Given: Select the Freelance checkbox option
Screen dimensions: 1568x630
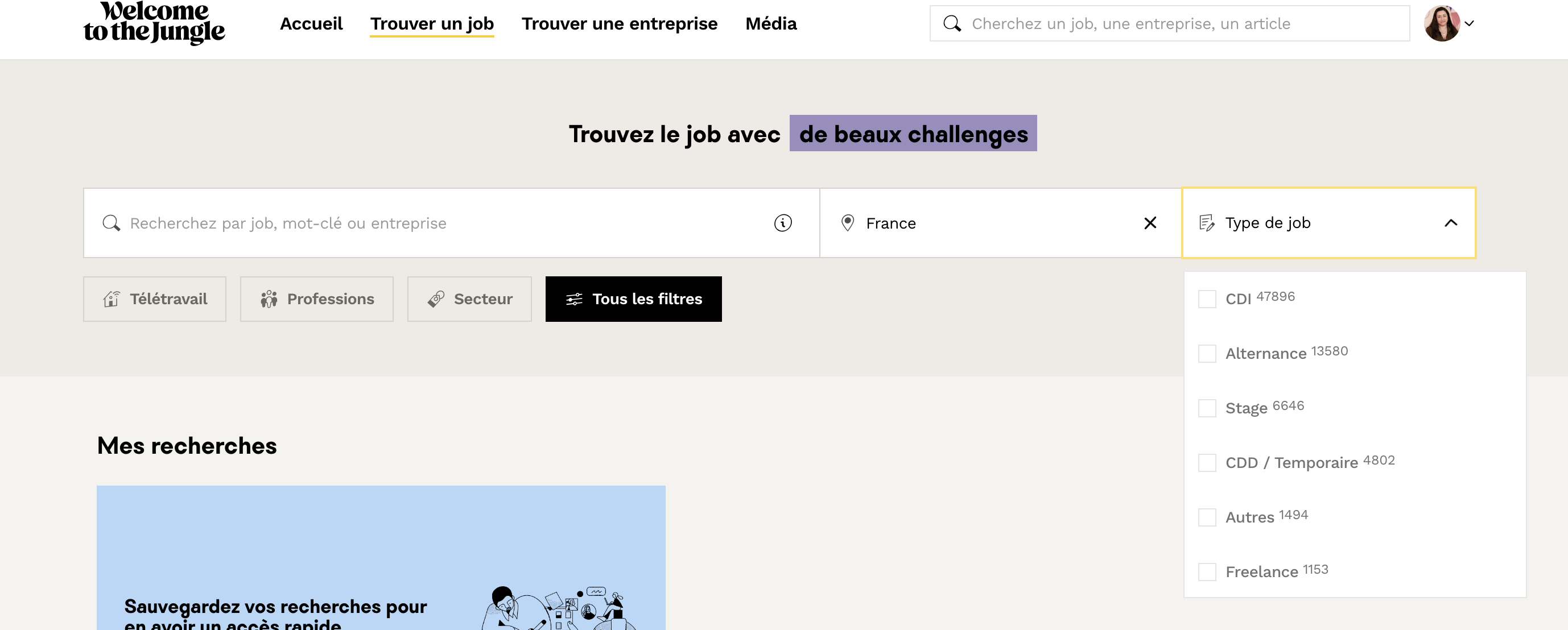Looking at the screenshot, I should 1207,572.
